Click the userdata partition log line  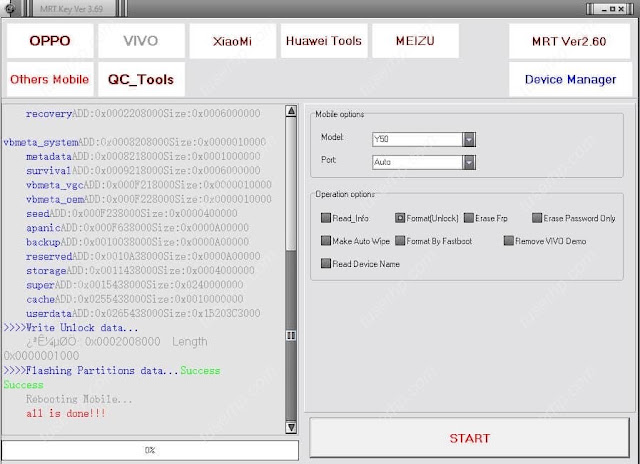[x=143, y=313]
